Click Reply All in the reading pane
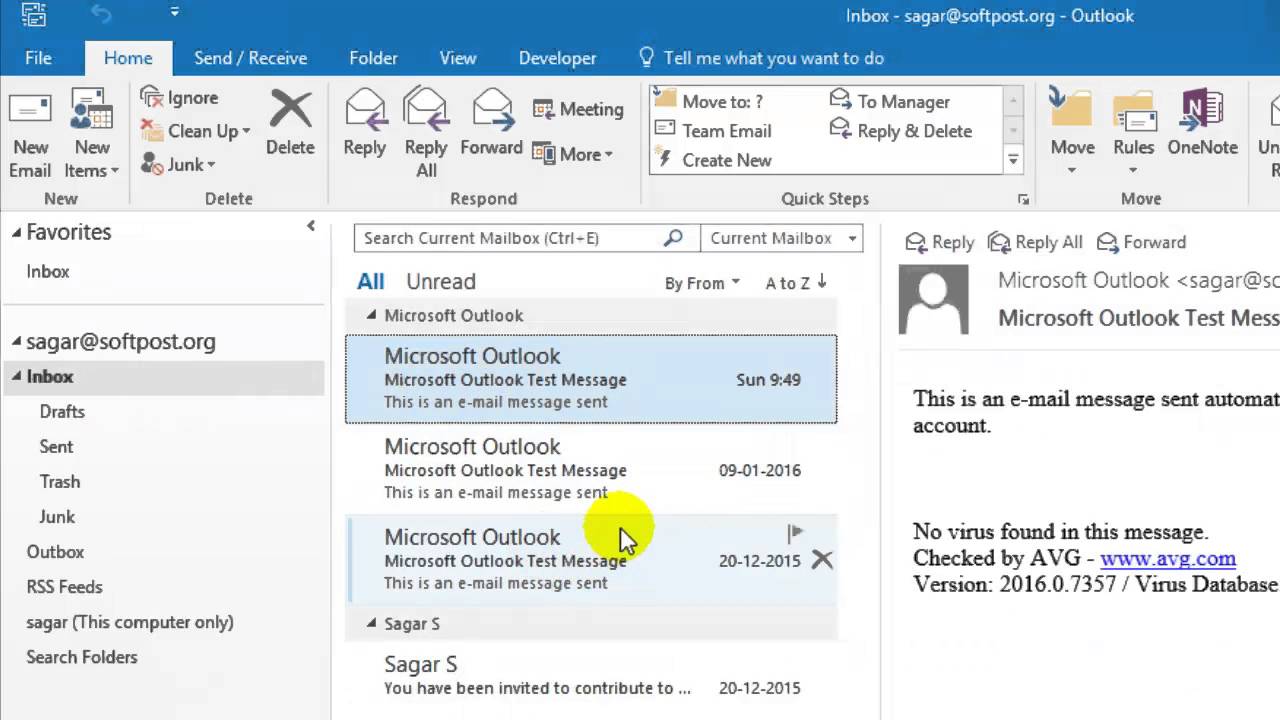The height and width of the screenshot is (720, 1280). [1035, 242]
